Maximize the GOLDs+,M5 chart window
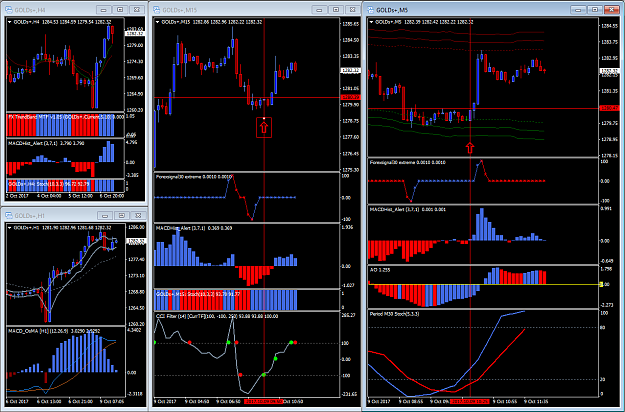 pyautogui.click(x=595, y=10)
